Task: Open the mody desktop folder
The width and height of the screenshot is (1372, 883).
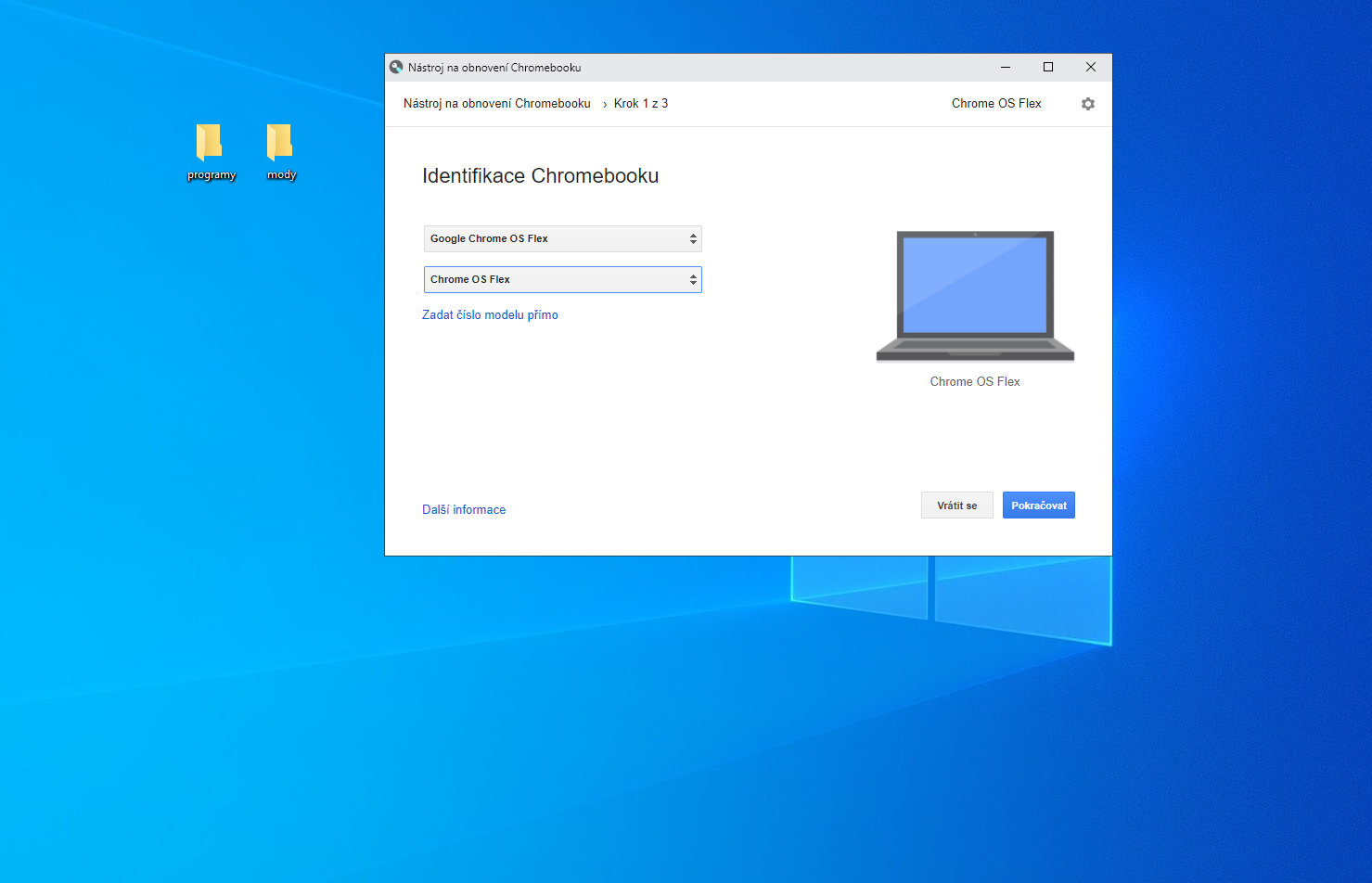Action: point(281,152)
